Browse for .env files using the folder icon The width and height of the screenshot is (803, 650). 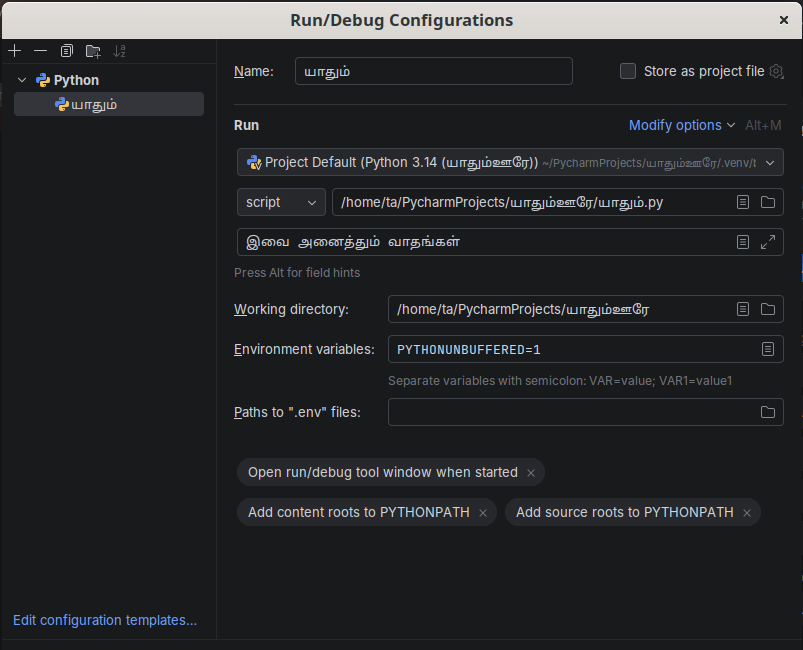[768, 412]
